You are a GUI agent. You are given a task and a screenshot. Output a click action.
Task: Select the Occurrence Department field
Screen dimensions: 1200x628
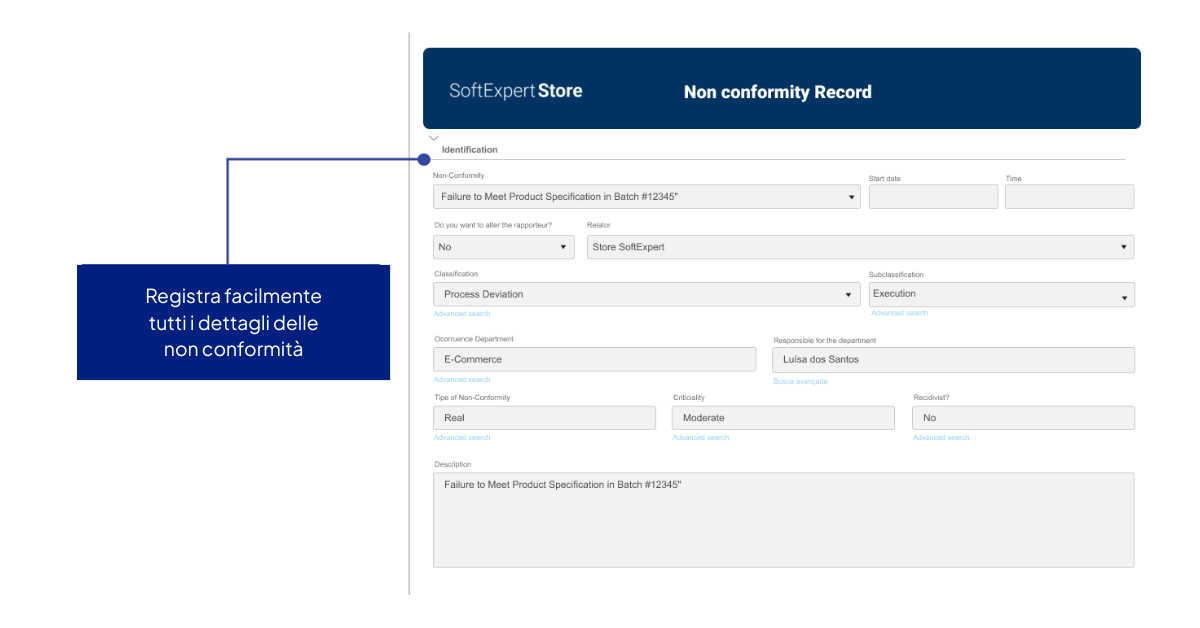click(595, 359)
